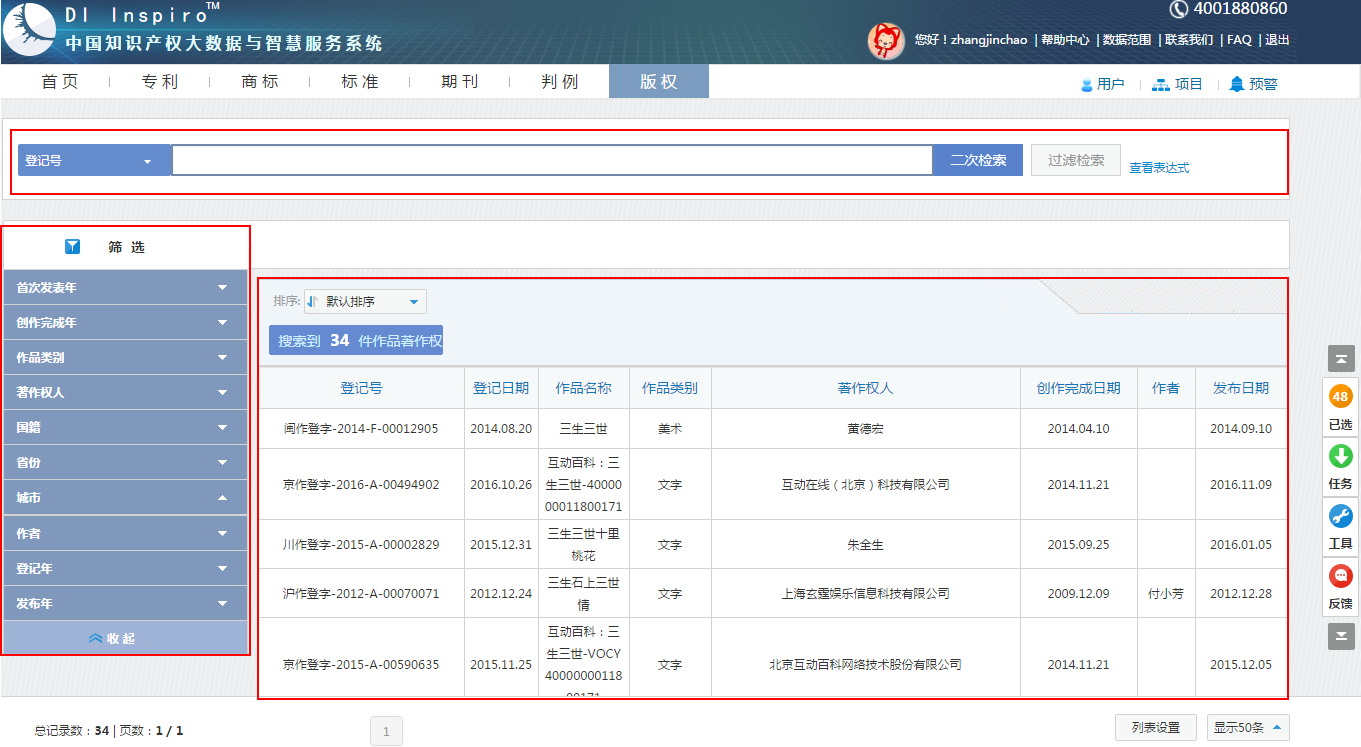Click the 列表设置 button

pos(1155,728)
